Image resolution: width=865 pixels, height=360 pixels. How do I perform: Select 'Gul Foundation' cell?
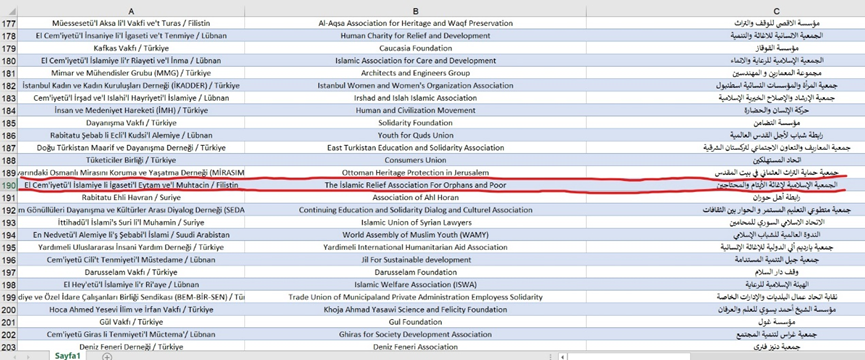415,322
